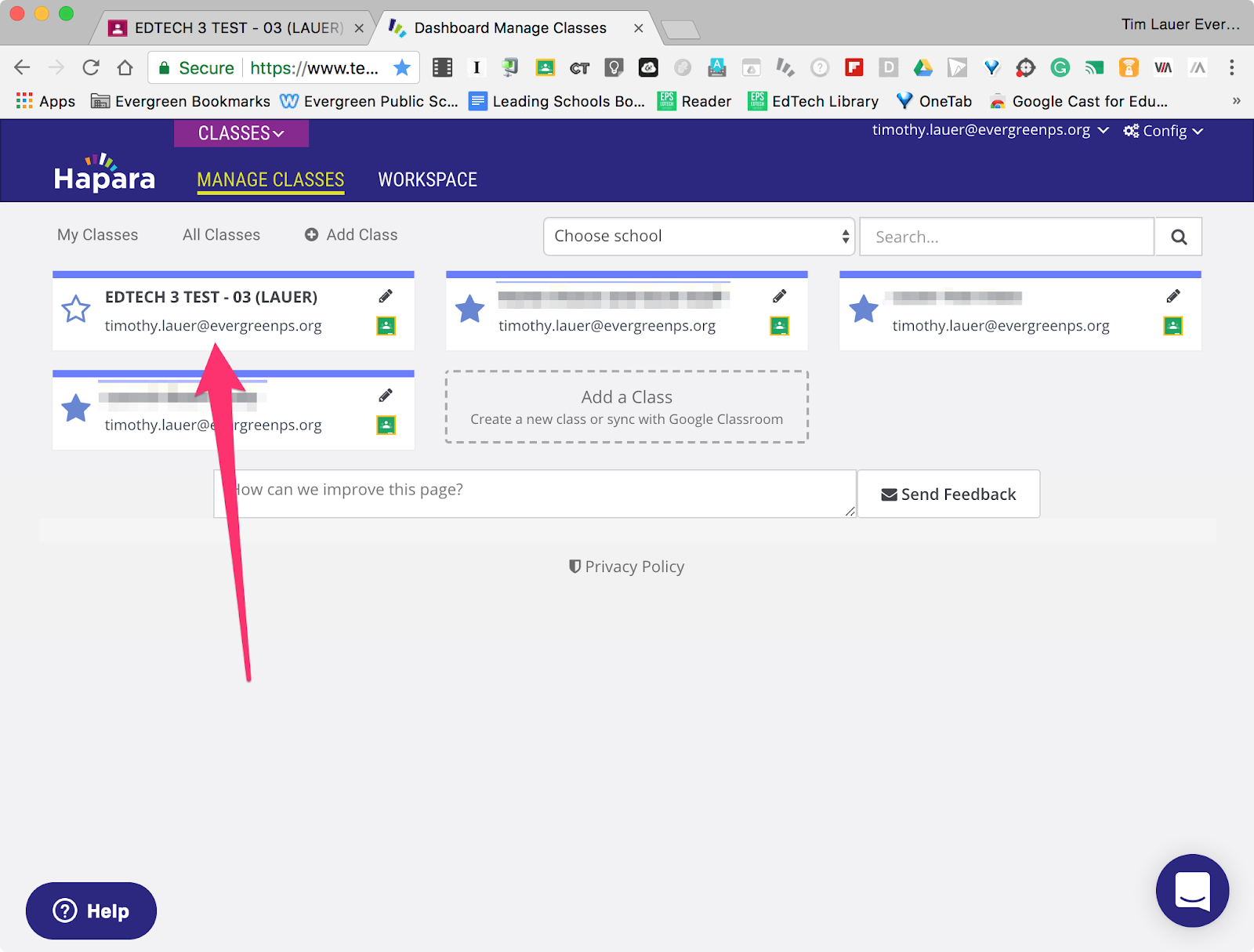Image resolution: width=1254 pixels, height=952 pixels.
Task: Click Google Classroom icon on second row class card
Action: pos(386,425)
